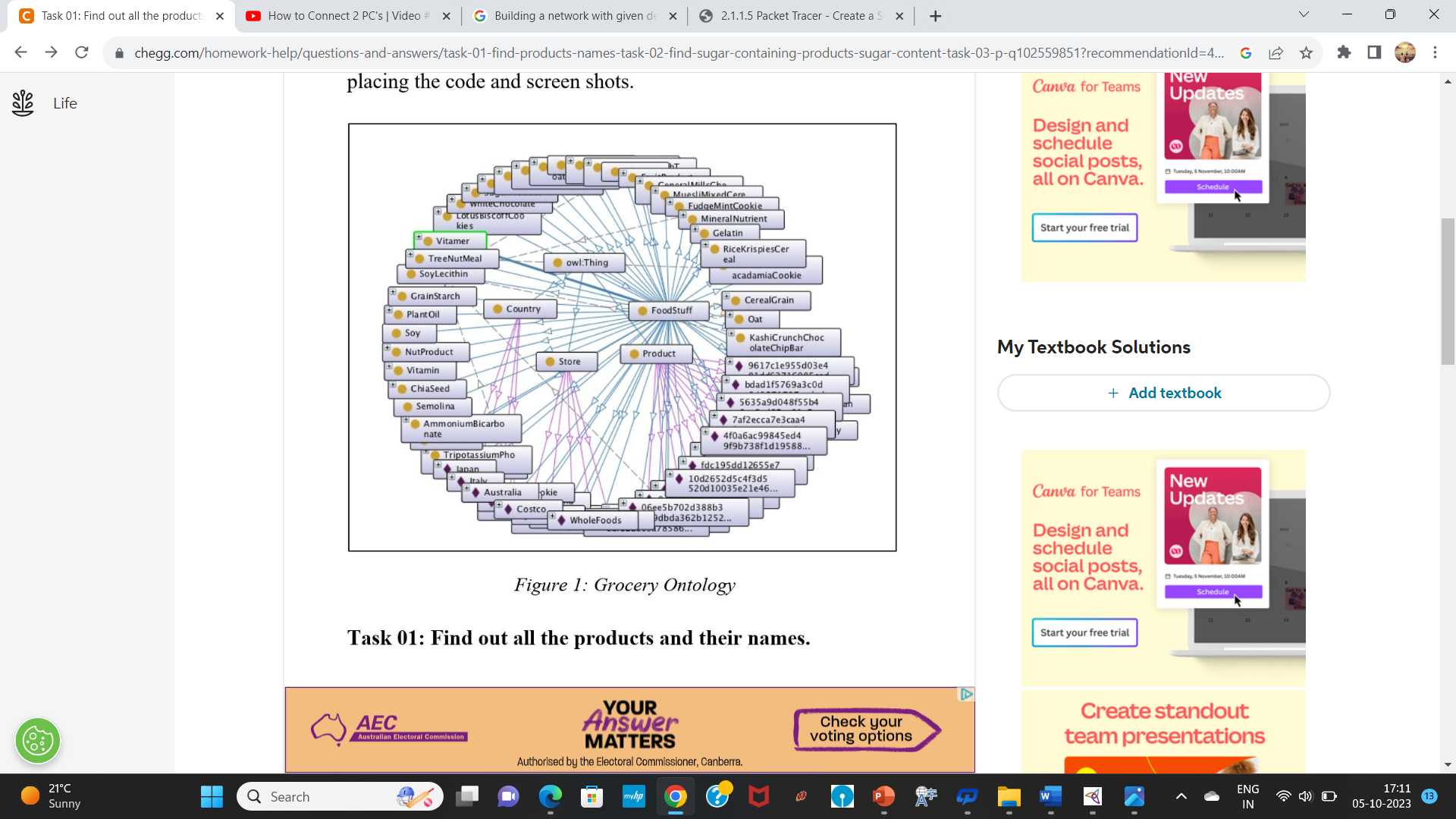Open a new browser tab with the plus icon
This screenshot has width=1456, height=819.
pos(935,15)
